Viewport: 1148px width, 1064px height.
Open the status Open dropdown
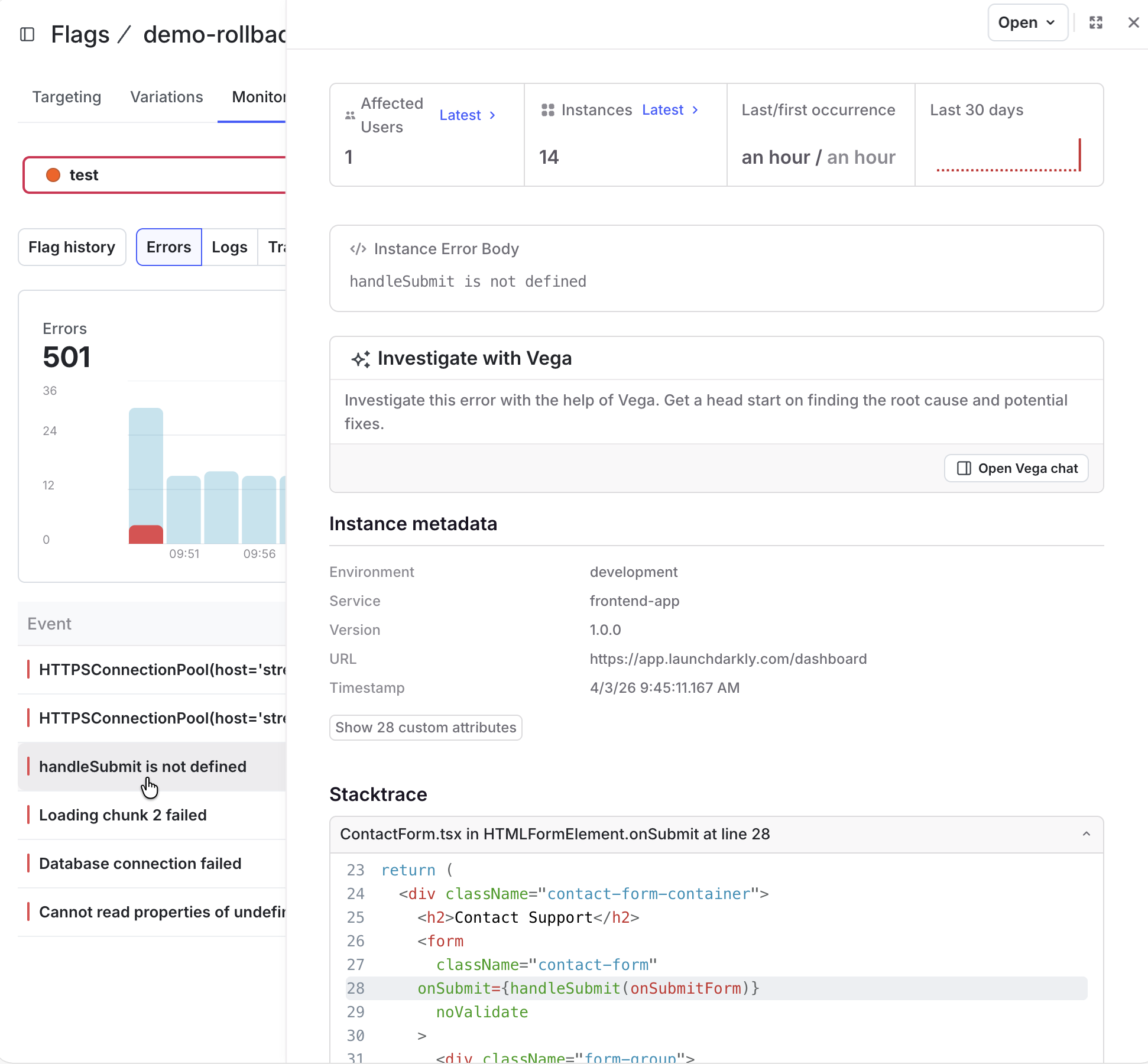pos(1027,22)
